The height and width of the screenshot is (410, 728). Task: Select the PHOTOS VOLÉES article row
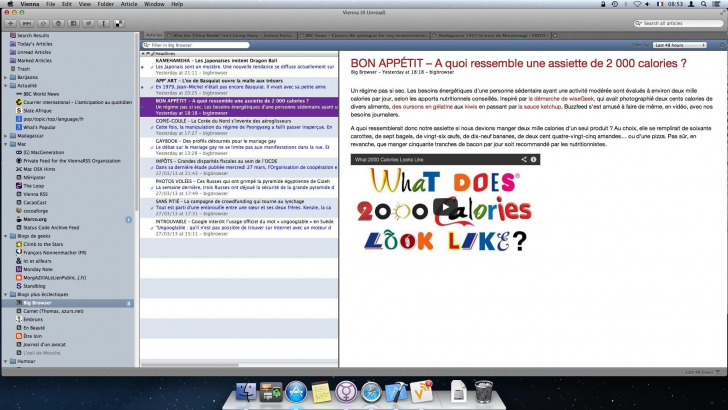pyautogui.click(x=239, y=187)
